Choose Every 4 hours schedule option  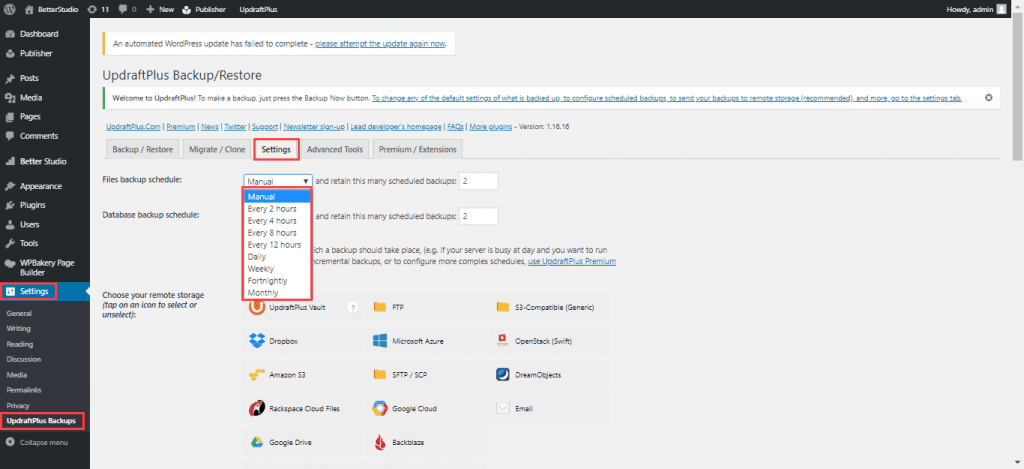[272, 221]
